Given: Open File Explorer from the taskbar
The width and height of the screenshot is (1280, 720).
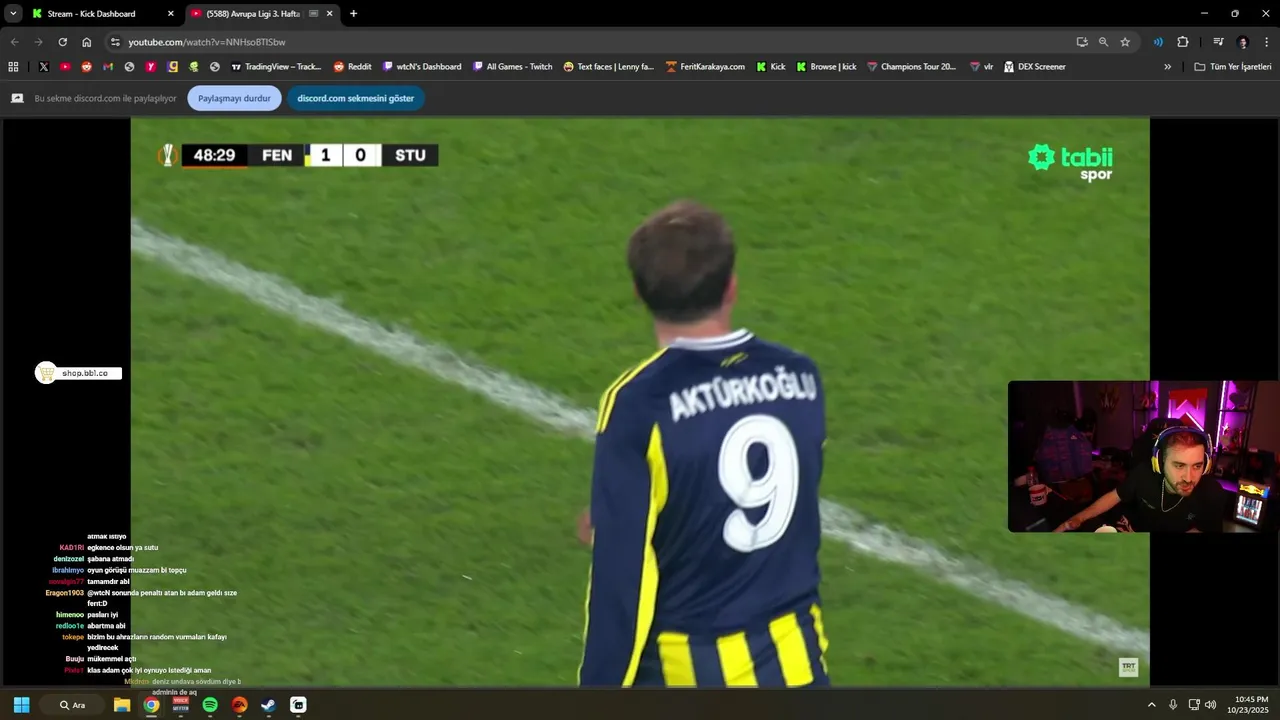Looking at the screenshot, I should tap(122, 705).
